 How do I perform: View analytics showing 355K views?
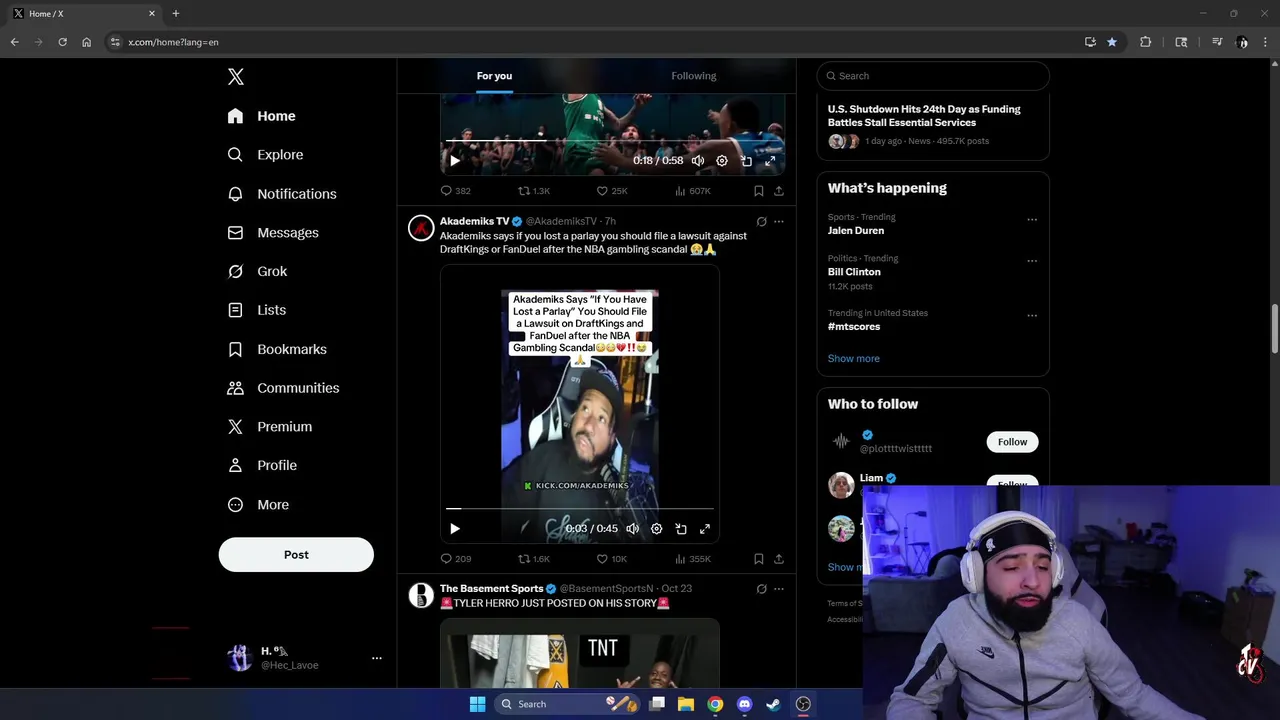[692, 559]
